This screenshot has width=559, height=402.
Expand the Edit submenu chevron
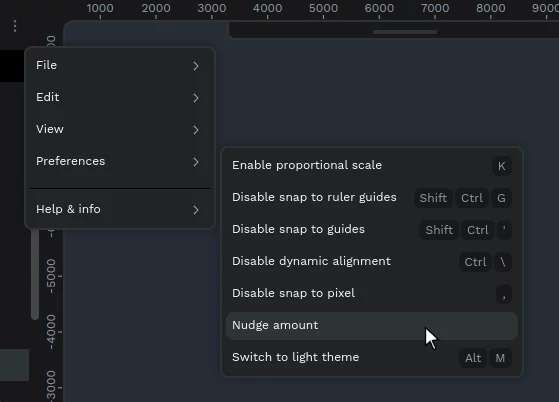tap(196, 98)
